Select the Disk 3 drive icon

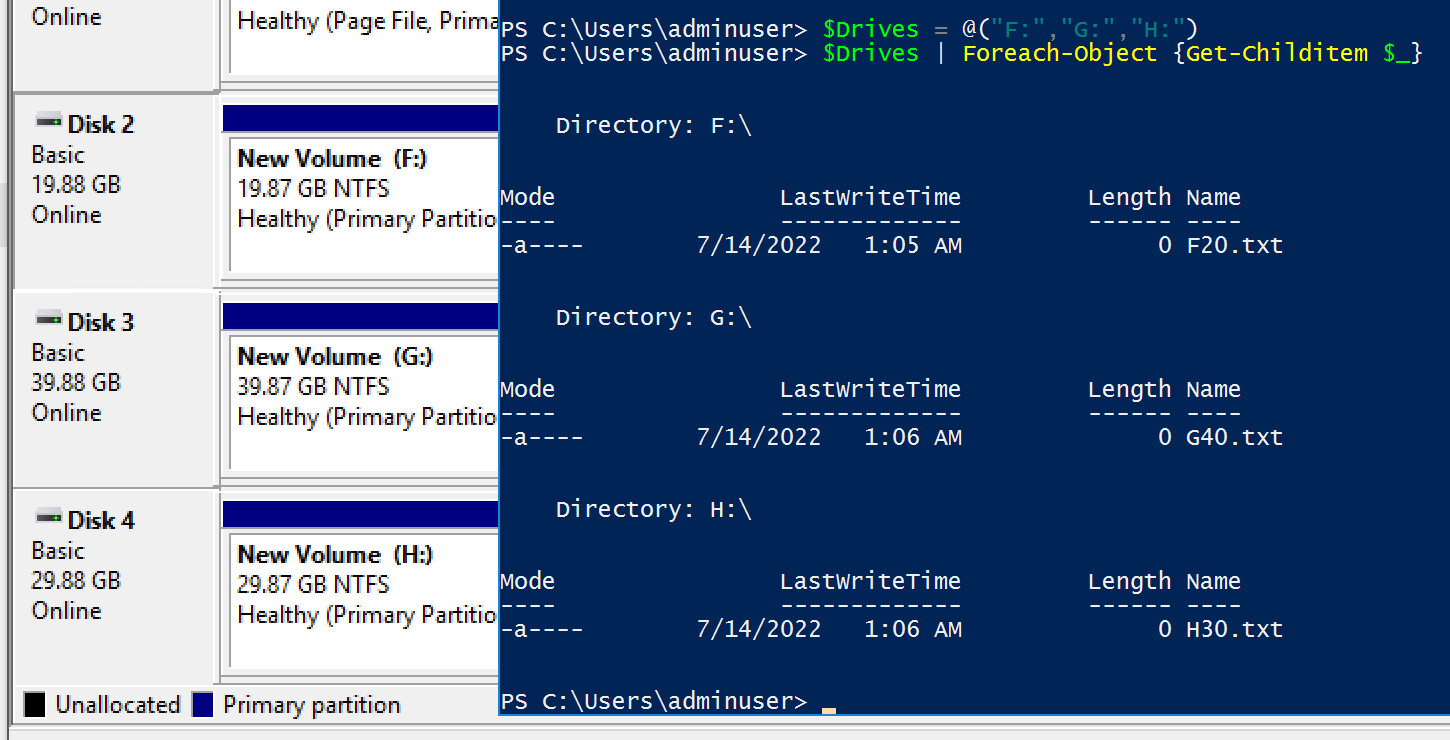coord(48,320)
